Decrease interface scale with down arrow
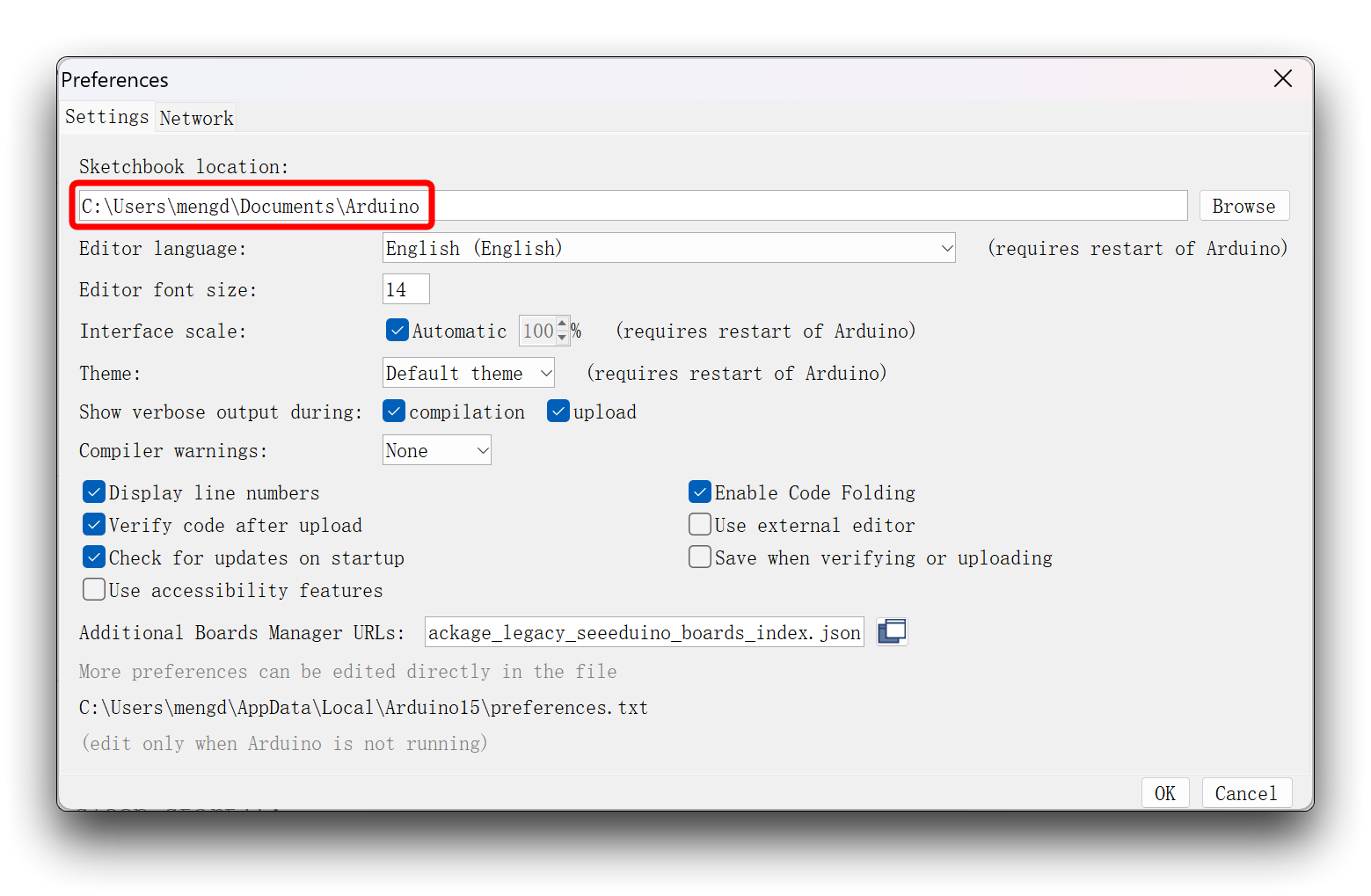 click(x=562, y=338)
